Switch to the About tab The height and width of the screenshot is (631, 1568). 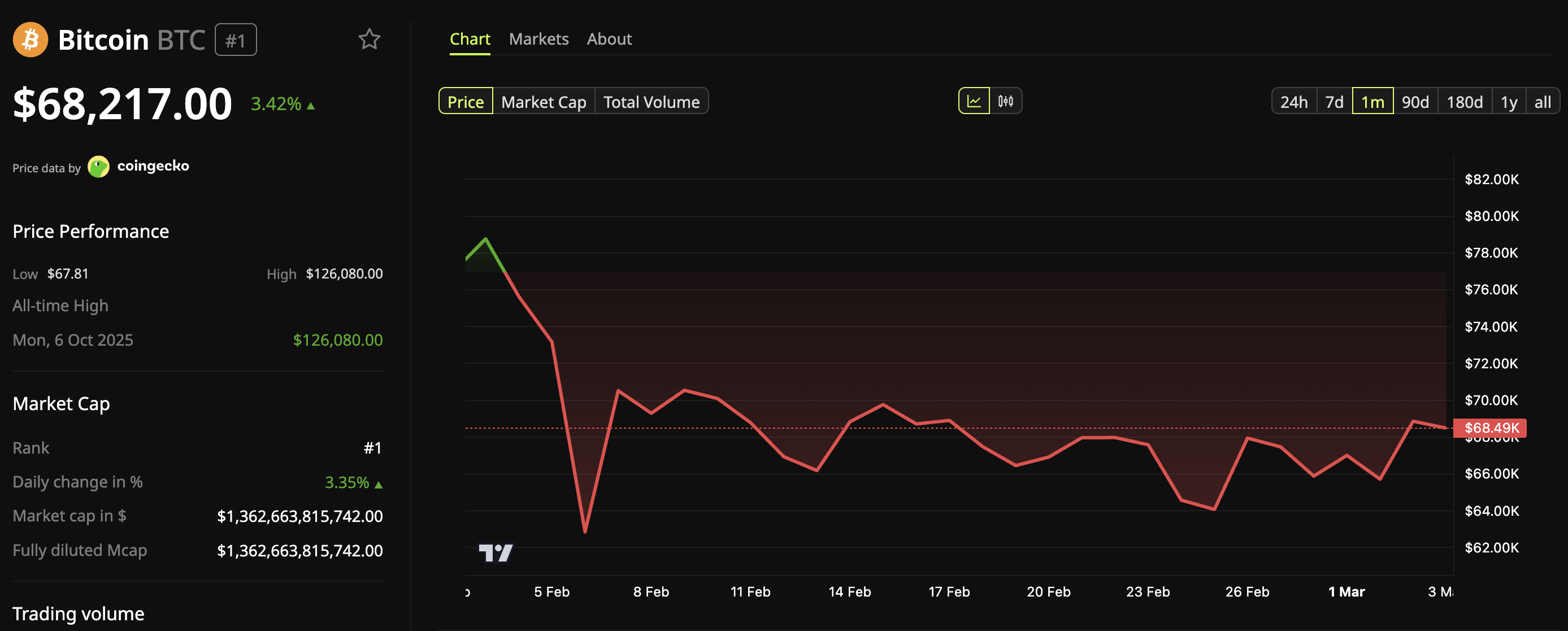(609, 38)
